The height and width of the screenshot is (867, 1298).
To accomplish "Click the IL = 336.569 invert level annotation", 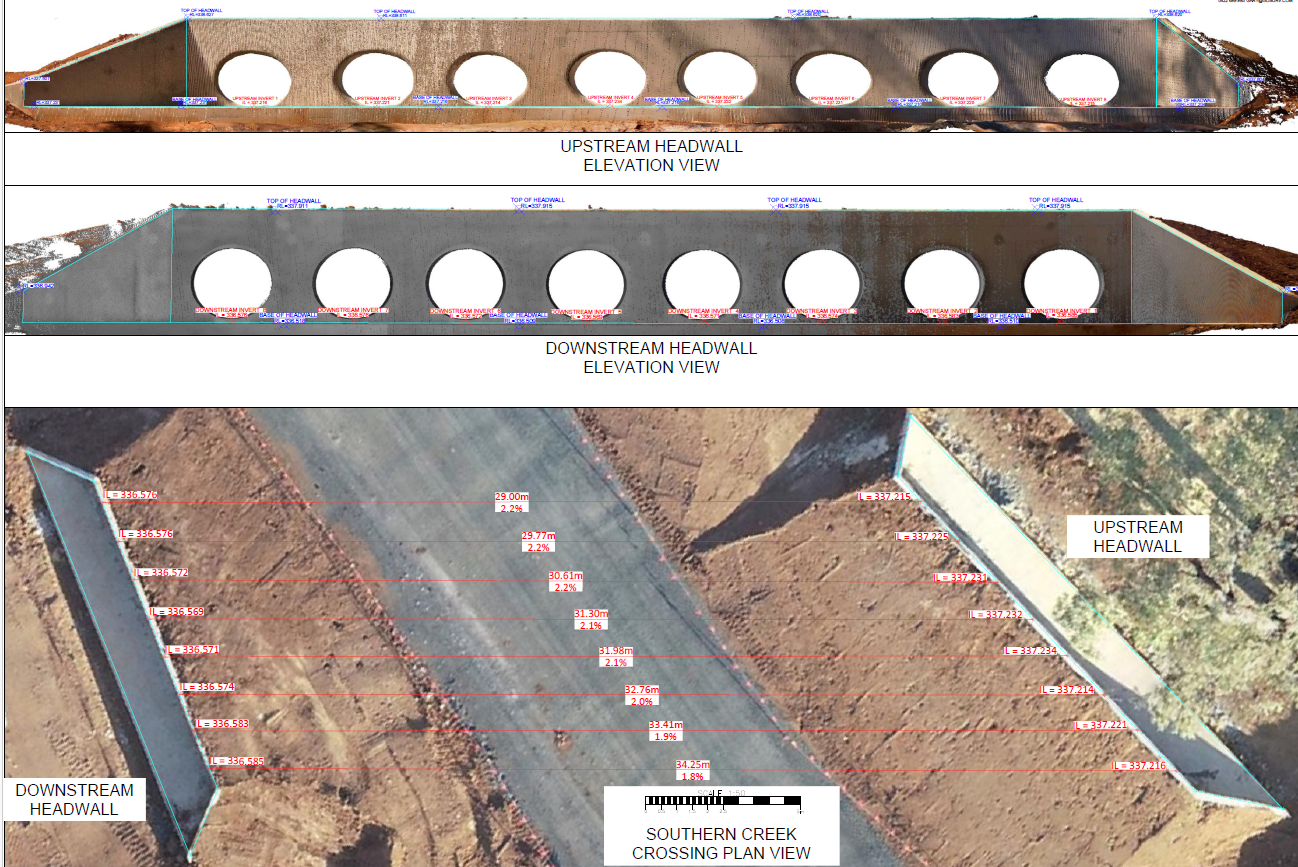I will pyautogui.click(x=177, y=611).
